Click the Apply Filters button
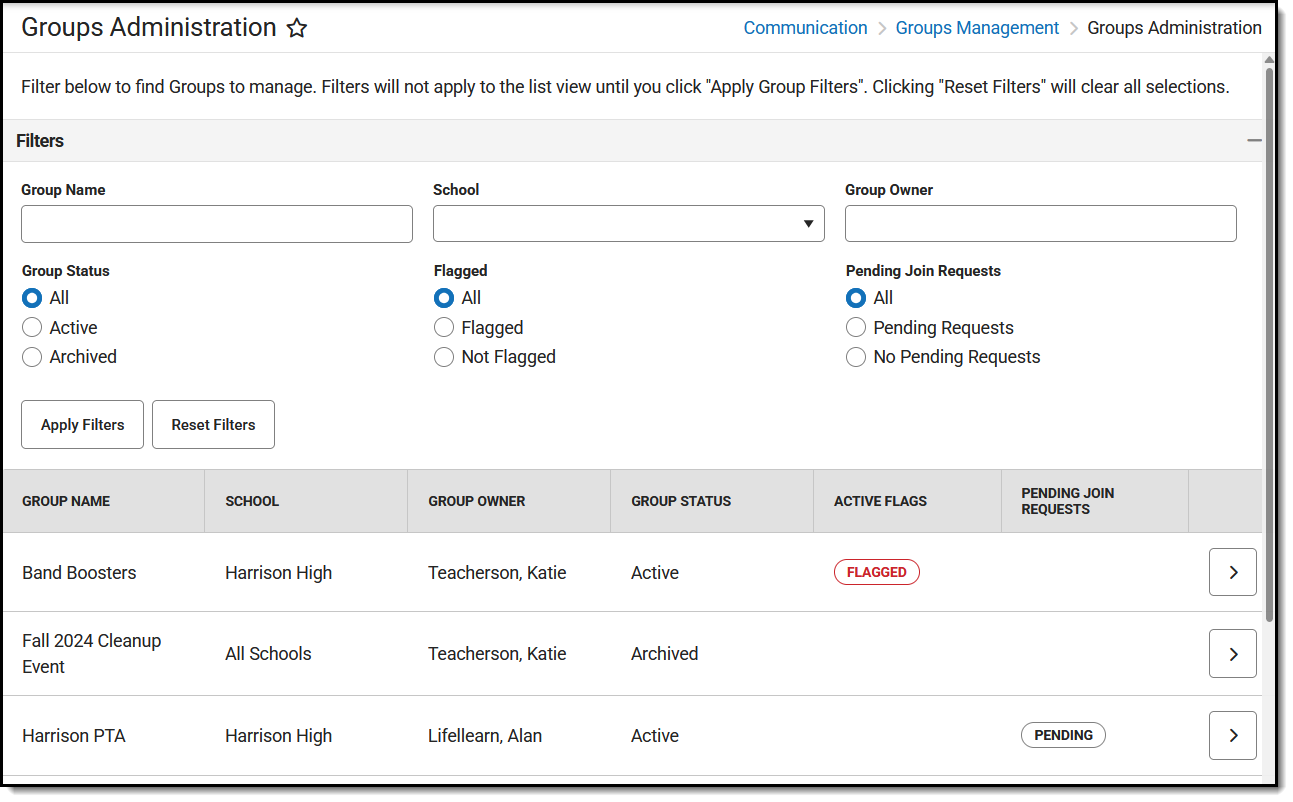The height and width of the screenshot is (802, 1293). coord(82,424)
